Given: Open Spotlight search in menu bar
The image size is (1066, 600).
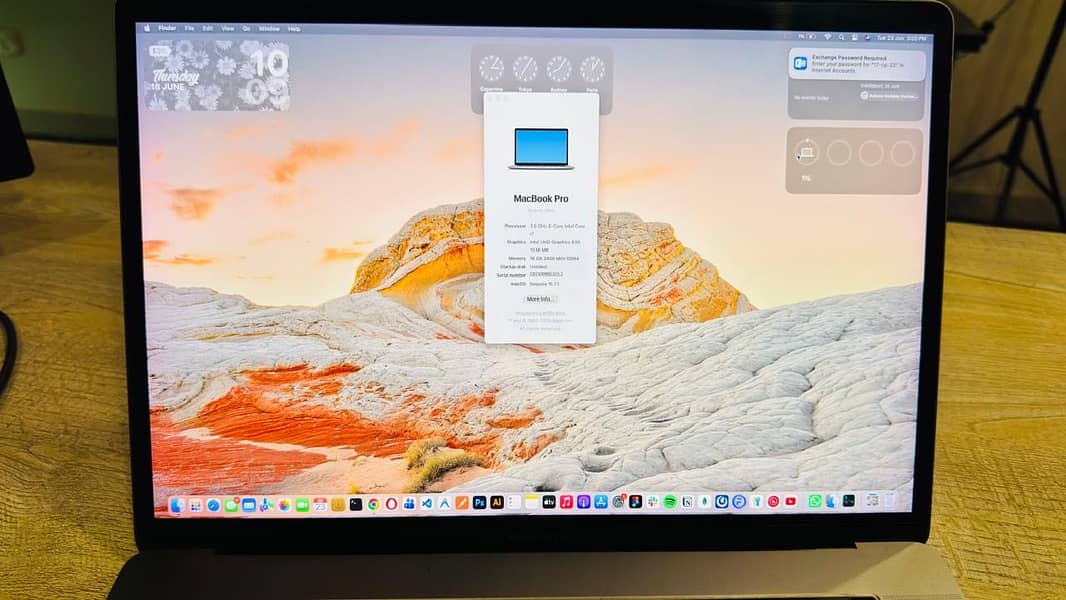Looking at the screenshot, I should pyautogui.click(x=841, y=37).
